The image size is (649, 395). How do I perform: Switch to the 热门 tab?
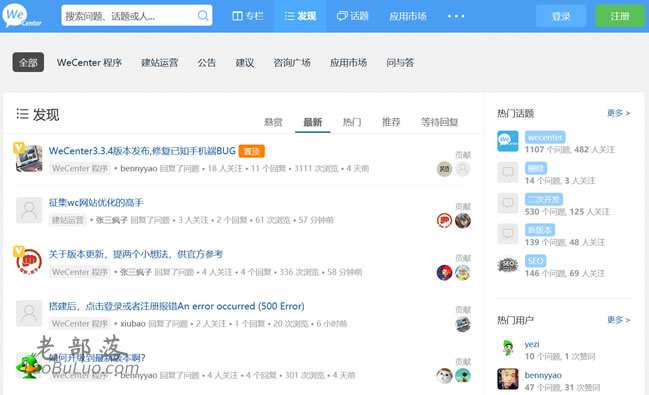(352, 122)
